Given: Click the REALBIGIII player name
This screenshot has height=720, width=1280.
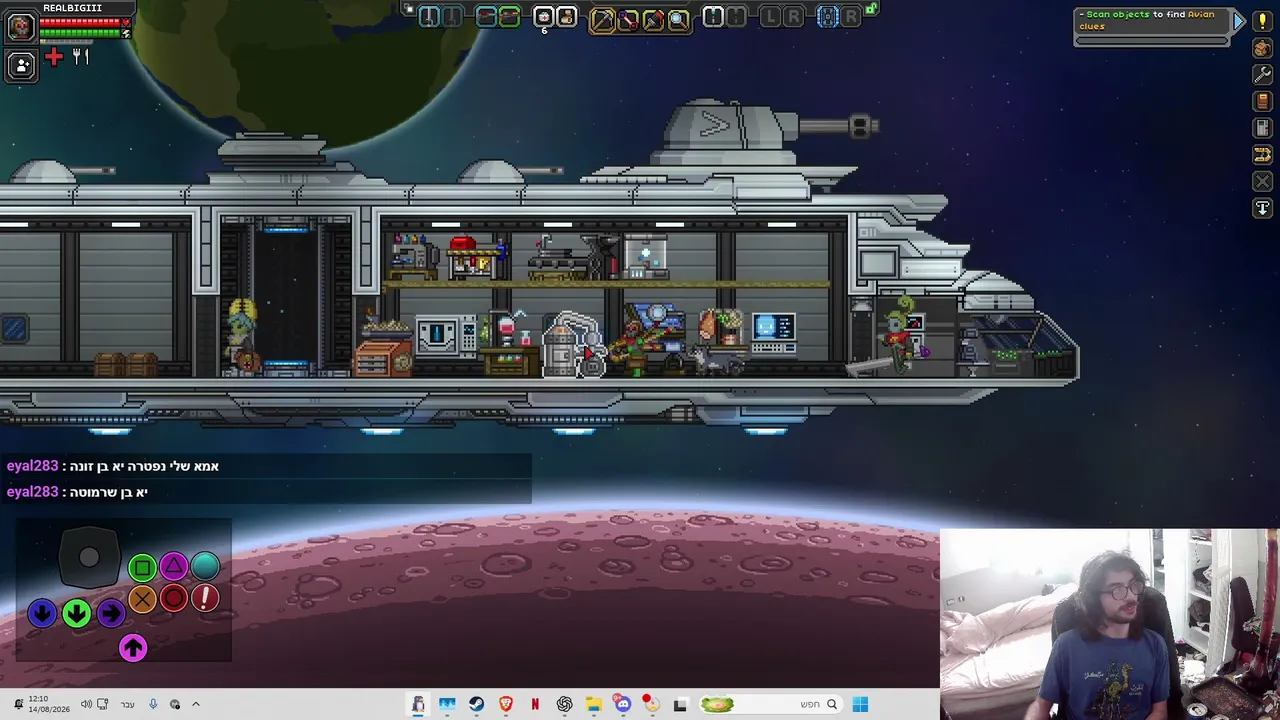Looking at the screenshot, I should 72,8.
